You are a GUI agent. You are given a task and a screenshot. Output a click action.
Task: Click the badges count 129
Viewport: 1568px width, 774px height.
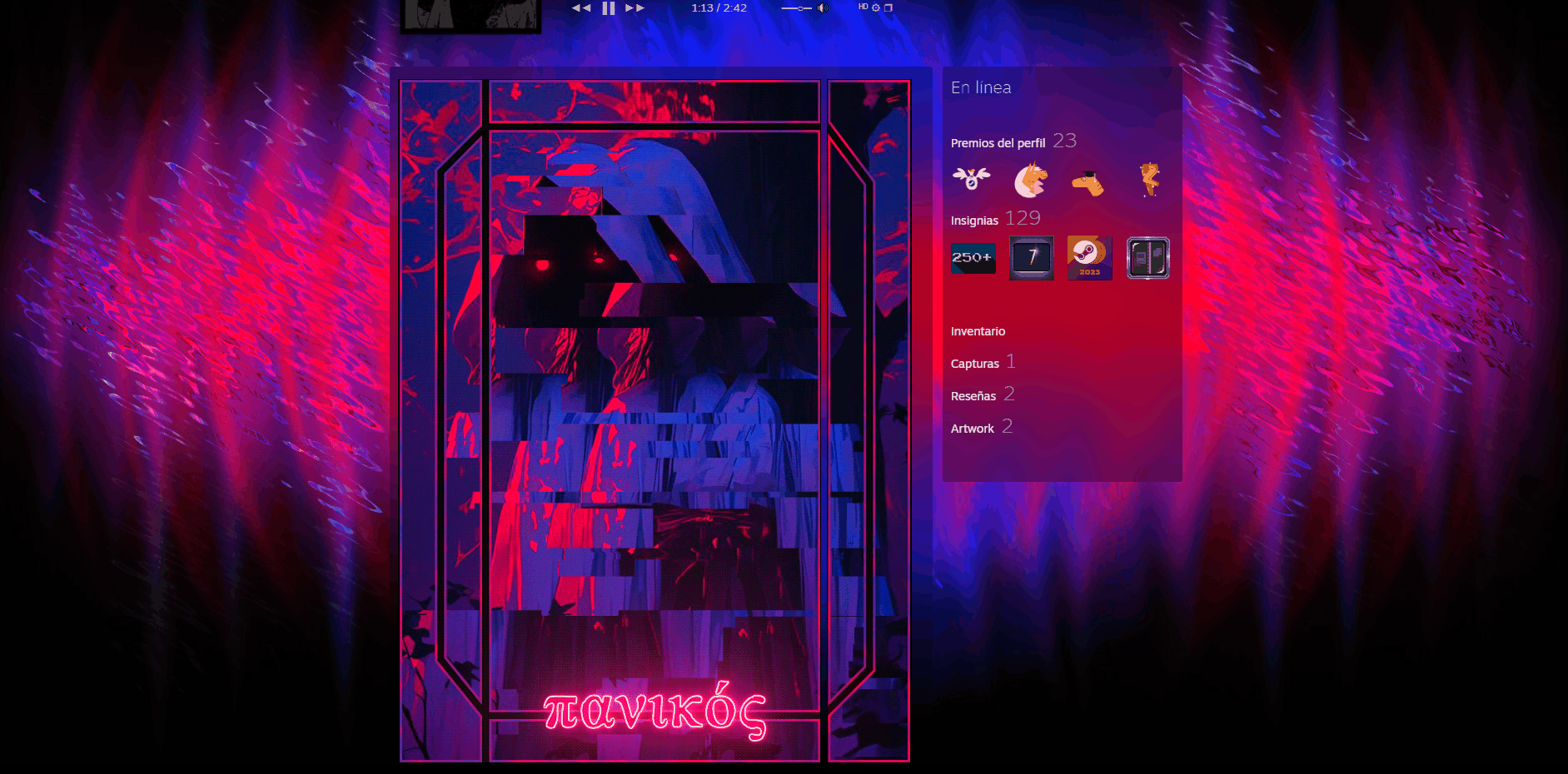point(1023,218)
